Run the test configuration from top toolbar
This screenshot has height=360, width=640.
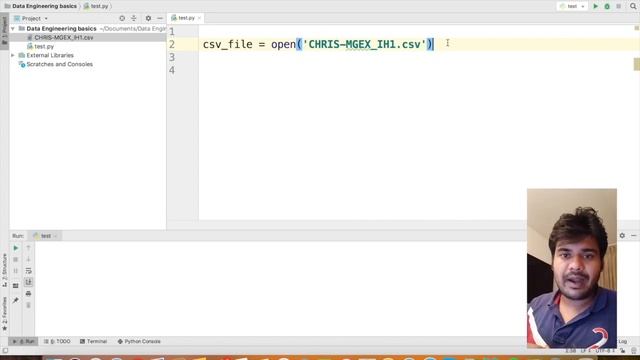coord(596,6)
